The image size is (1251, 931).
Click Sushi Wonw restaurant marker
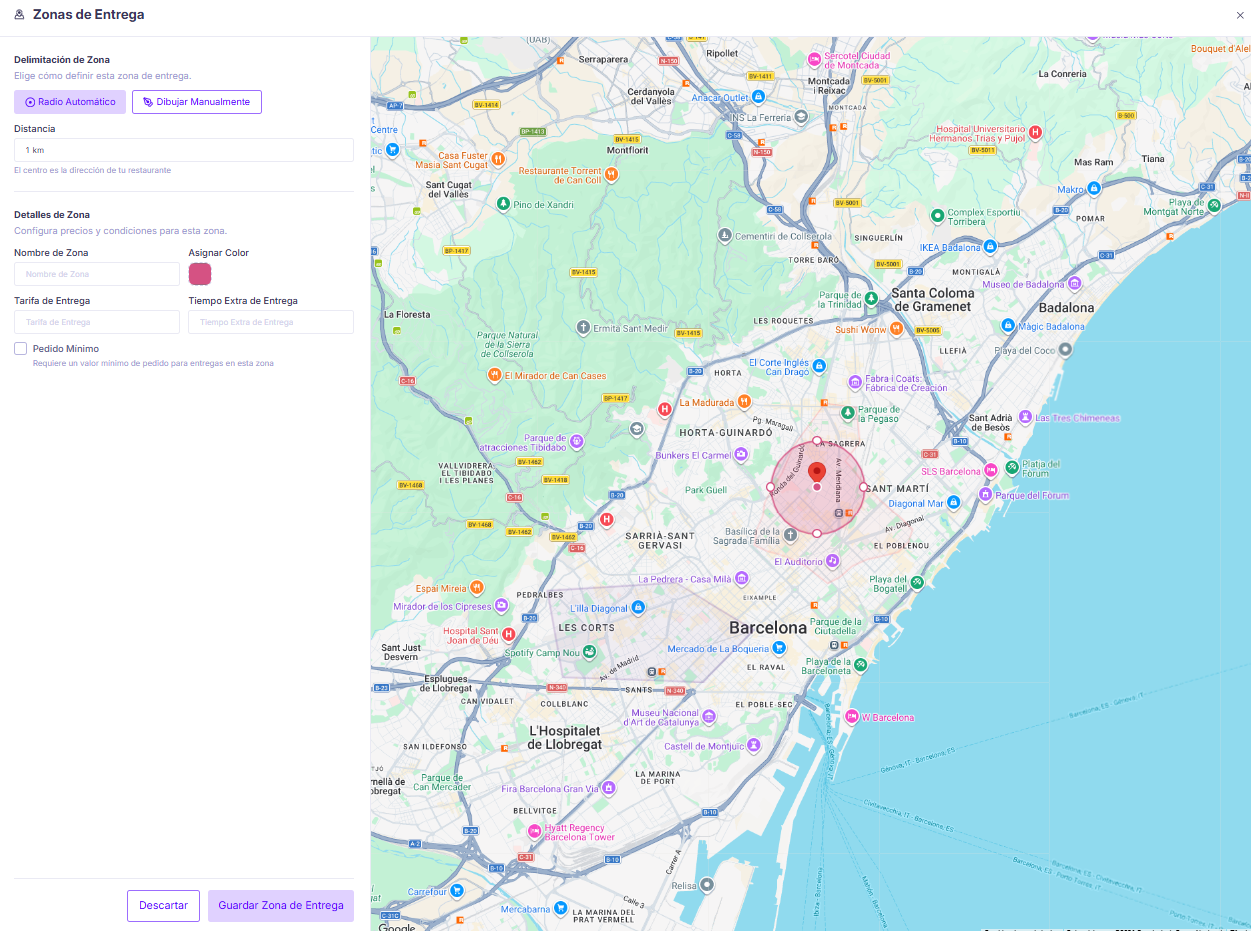pyautogui.click(x=897, y=328)
